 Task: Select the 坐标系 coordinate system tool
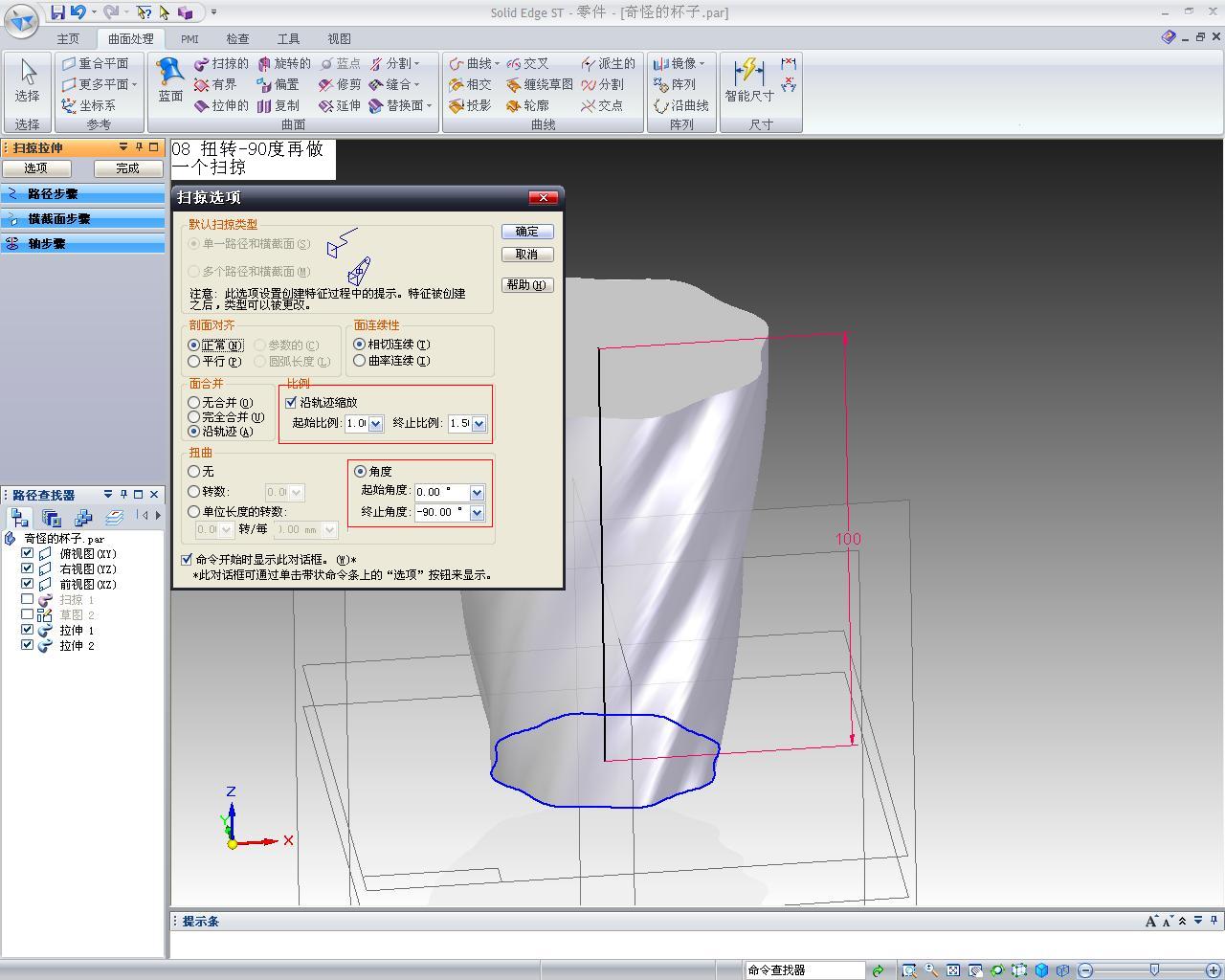click(x=89, y=105)
